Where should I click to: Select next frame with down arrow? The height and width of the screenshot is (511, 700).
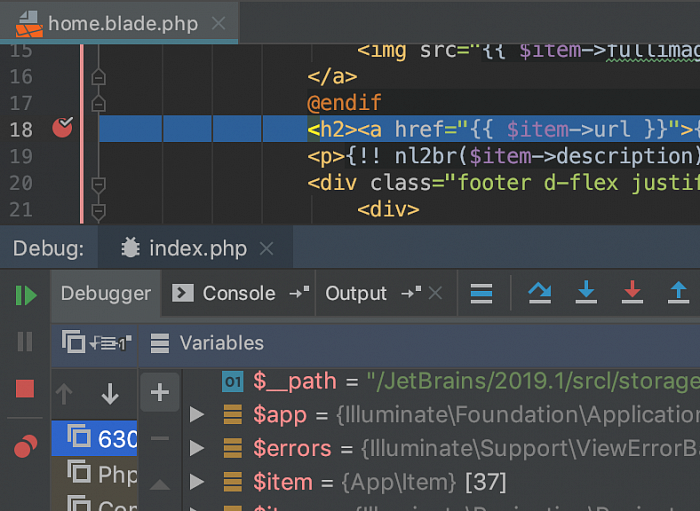click(x=110, y=394)
